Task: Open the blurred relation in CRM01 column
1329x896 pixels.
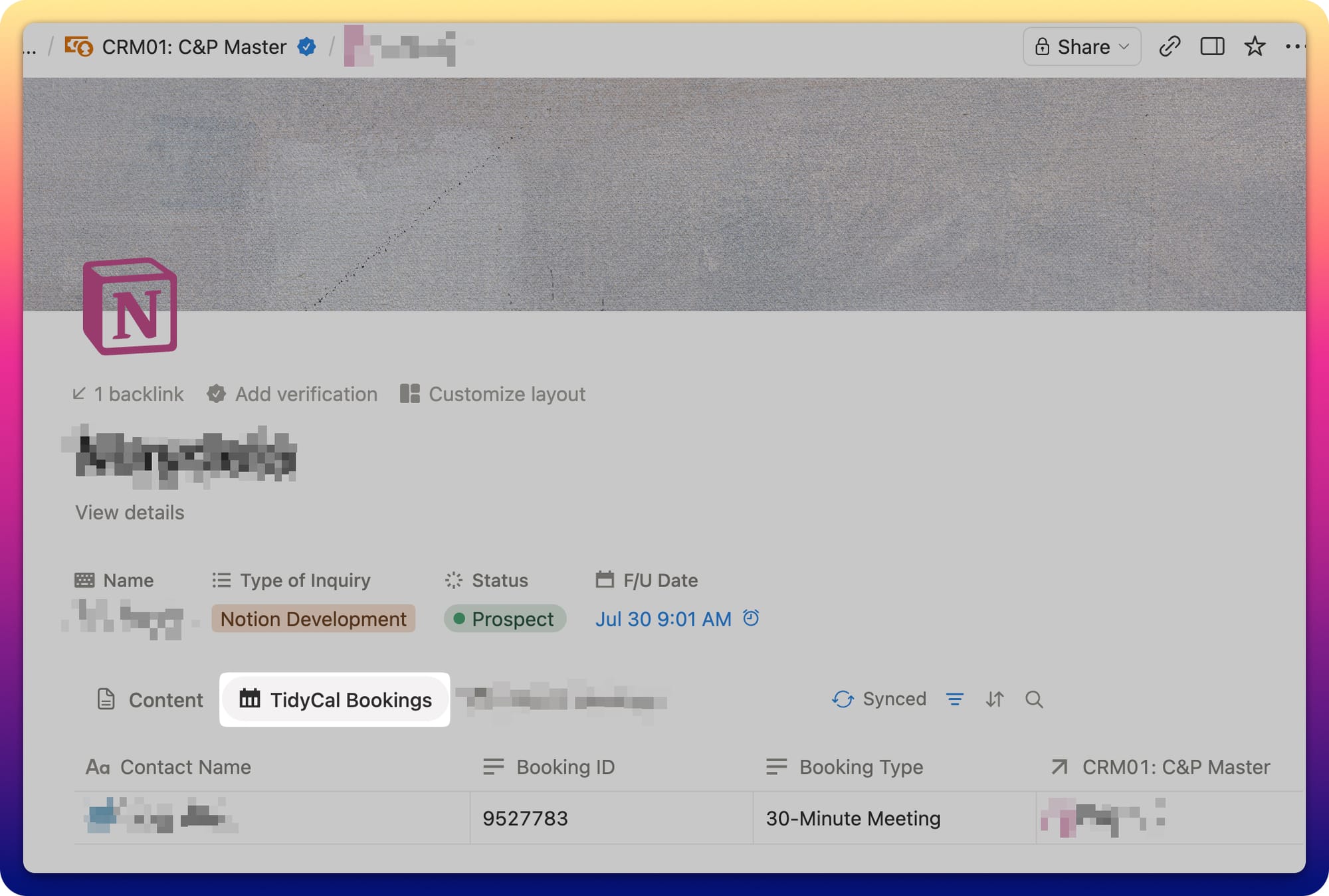Action: pyautogui.click(x=1103, y=817)
